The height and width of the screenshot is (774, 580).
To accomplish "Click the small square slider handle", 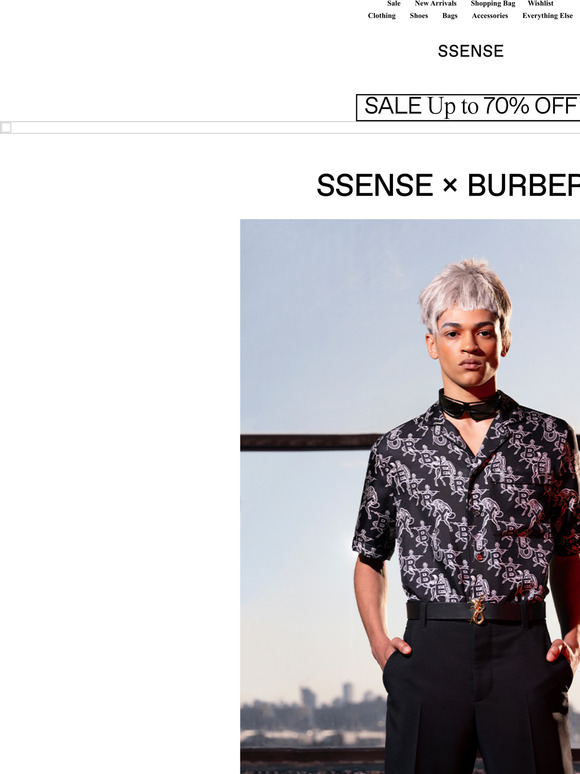I will point(6,127).
